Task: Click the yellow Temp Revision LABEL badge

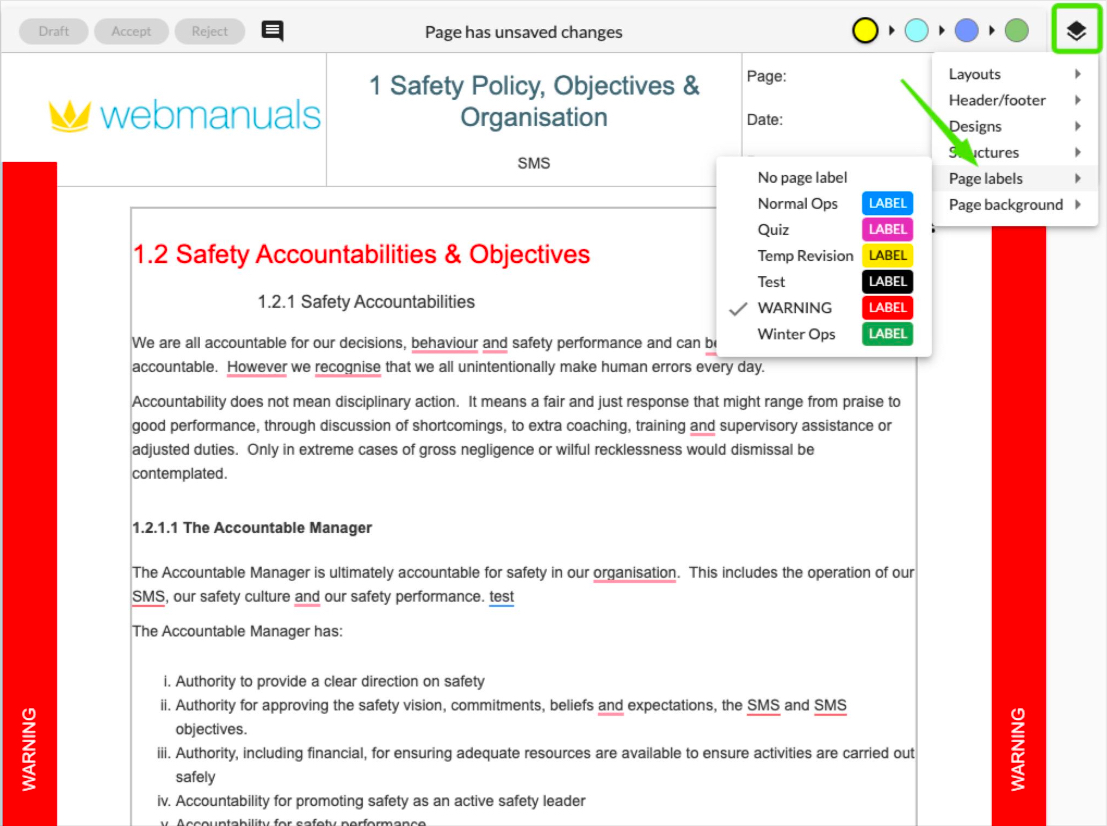Action: tap(887, 256)
